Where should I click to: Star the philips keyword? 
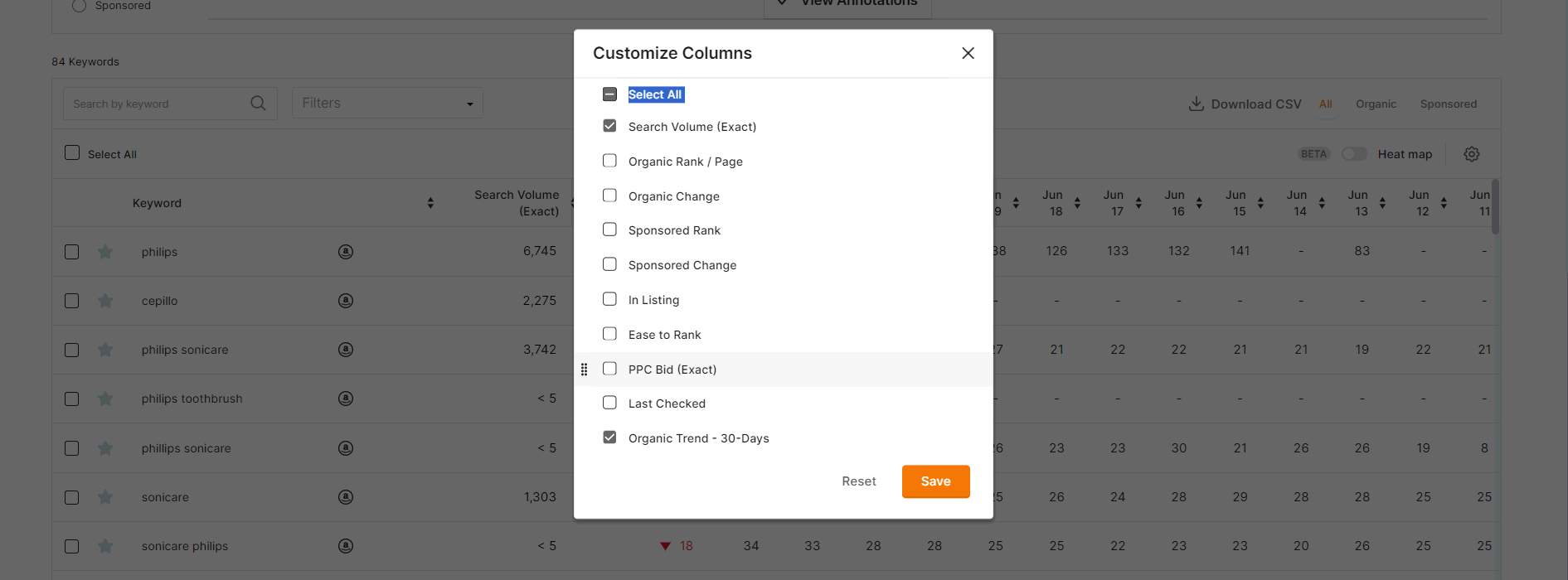[x=105, y=251]
